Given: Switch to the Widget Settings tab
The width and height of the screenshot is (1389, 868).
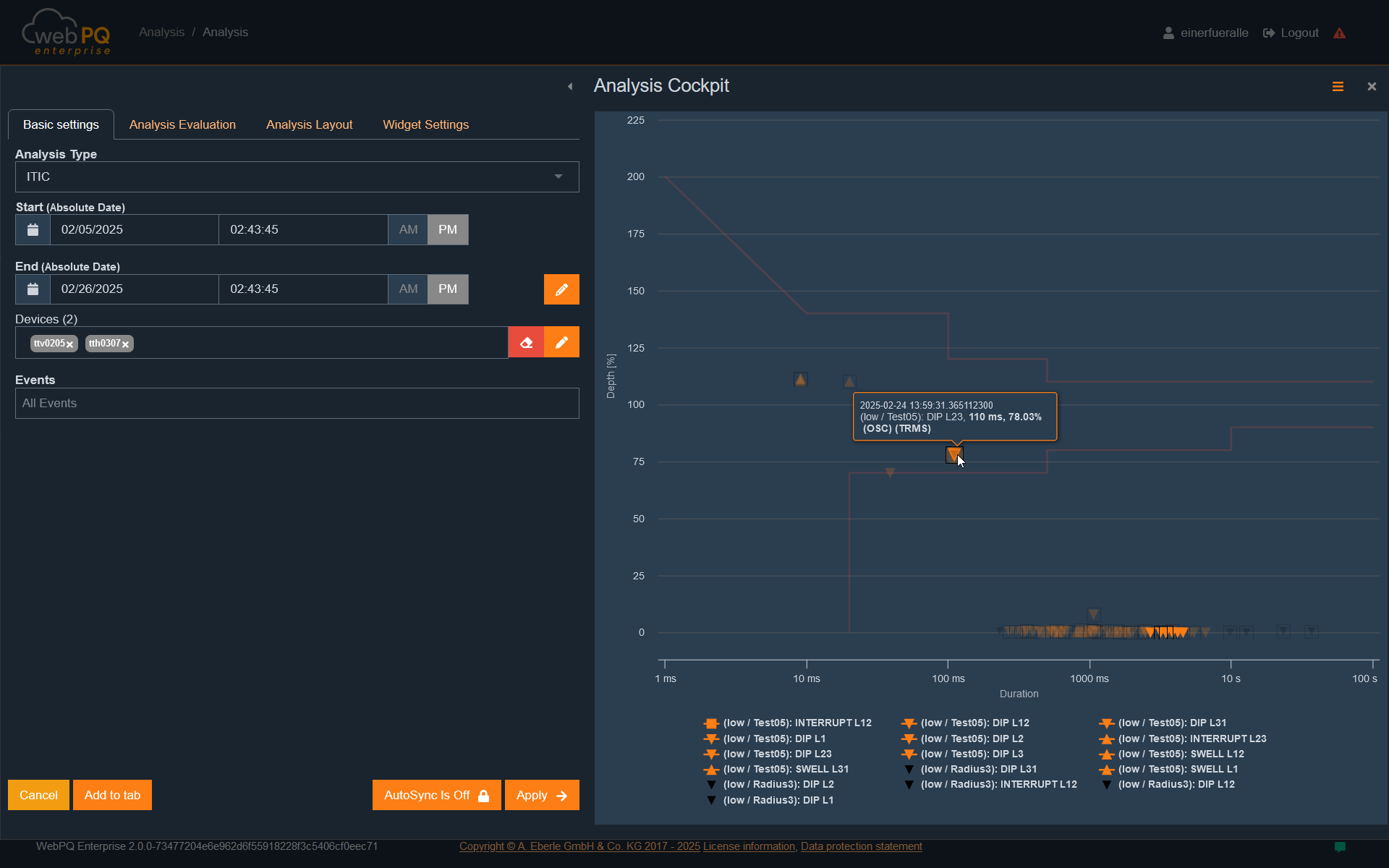Looking at the screenshot, I should pos(425,124).
